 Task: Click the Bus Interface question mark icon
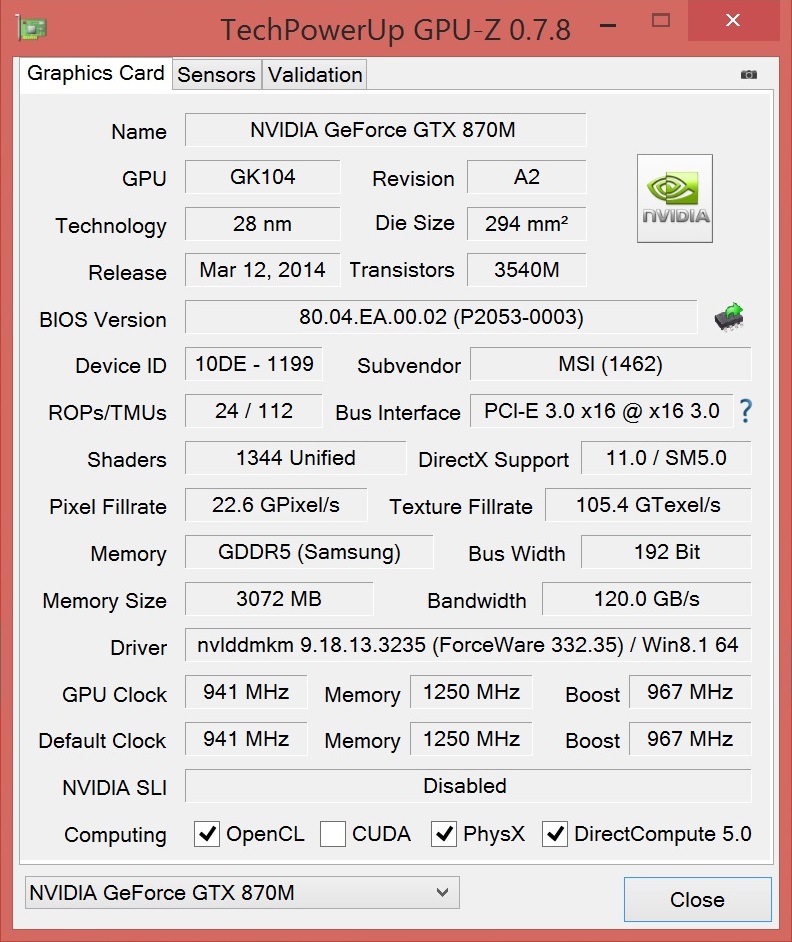[x=745, y=411]
